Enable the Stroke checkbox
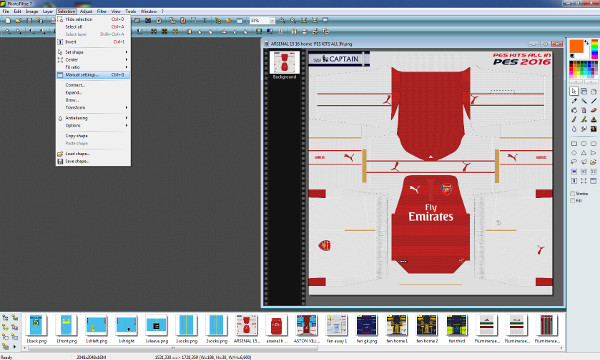Screen dimensions: 600x360 pyautogui.click(x=573, y=194)
